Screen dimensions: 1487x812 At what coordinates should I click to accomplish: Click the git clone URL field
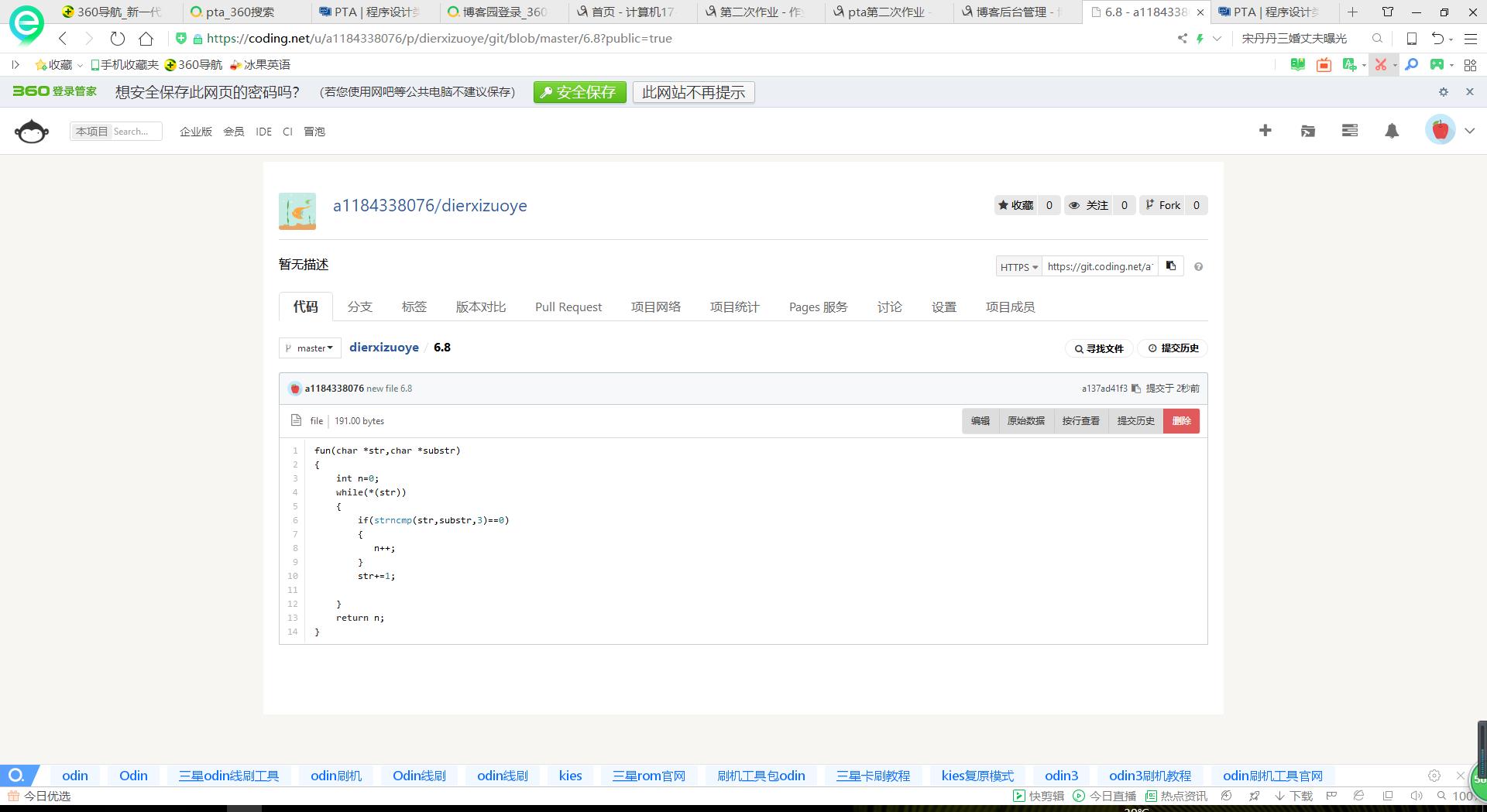(x=1100, y=267)
